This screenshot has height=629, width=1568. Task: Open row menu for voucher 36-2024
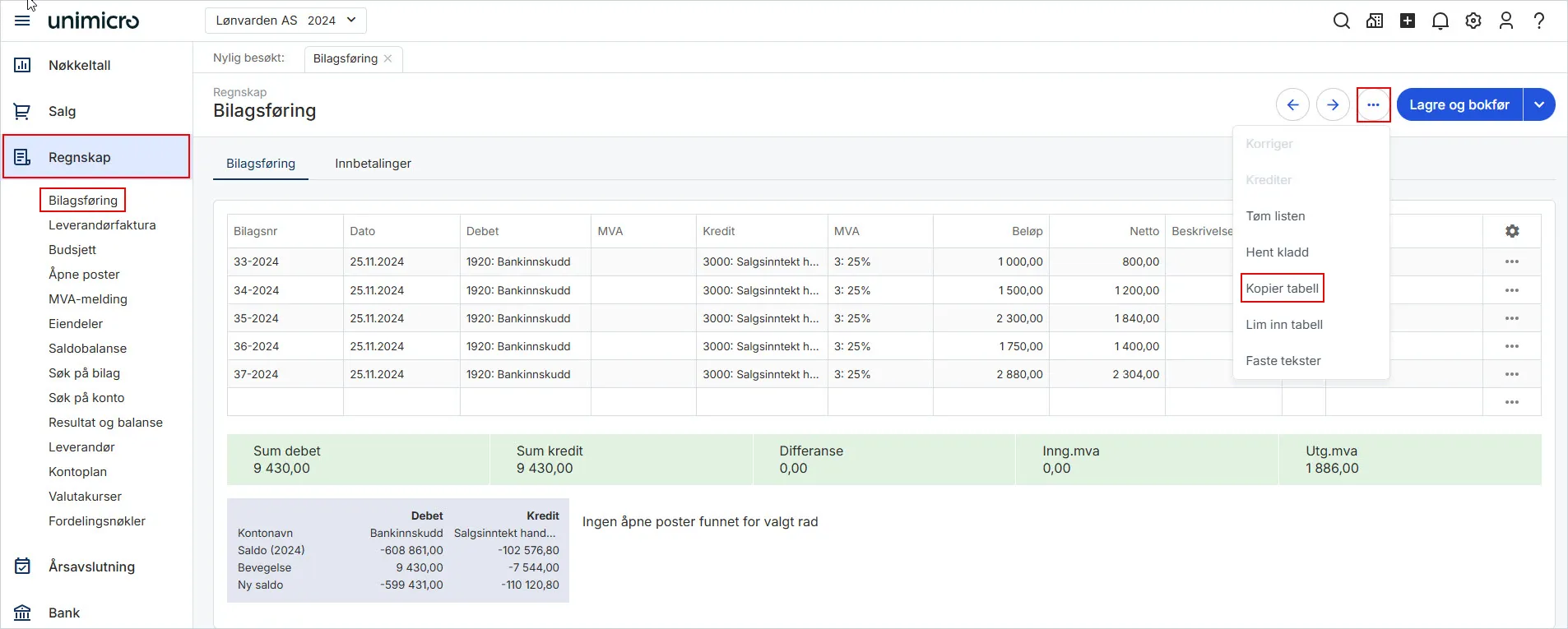[1512, 346]
